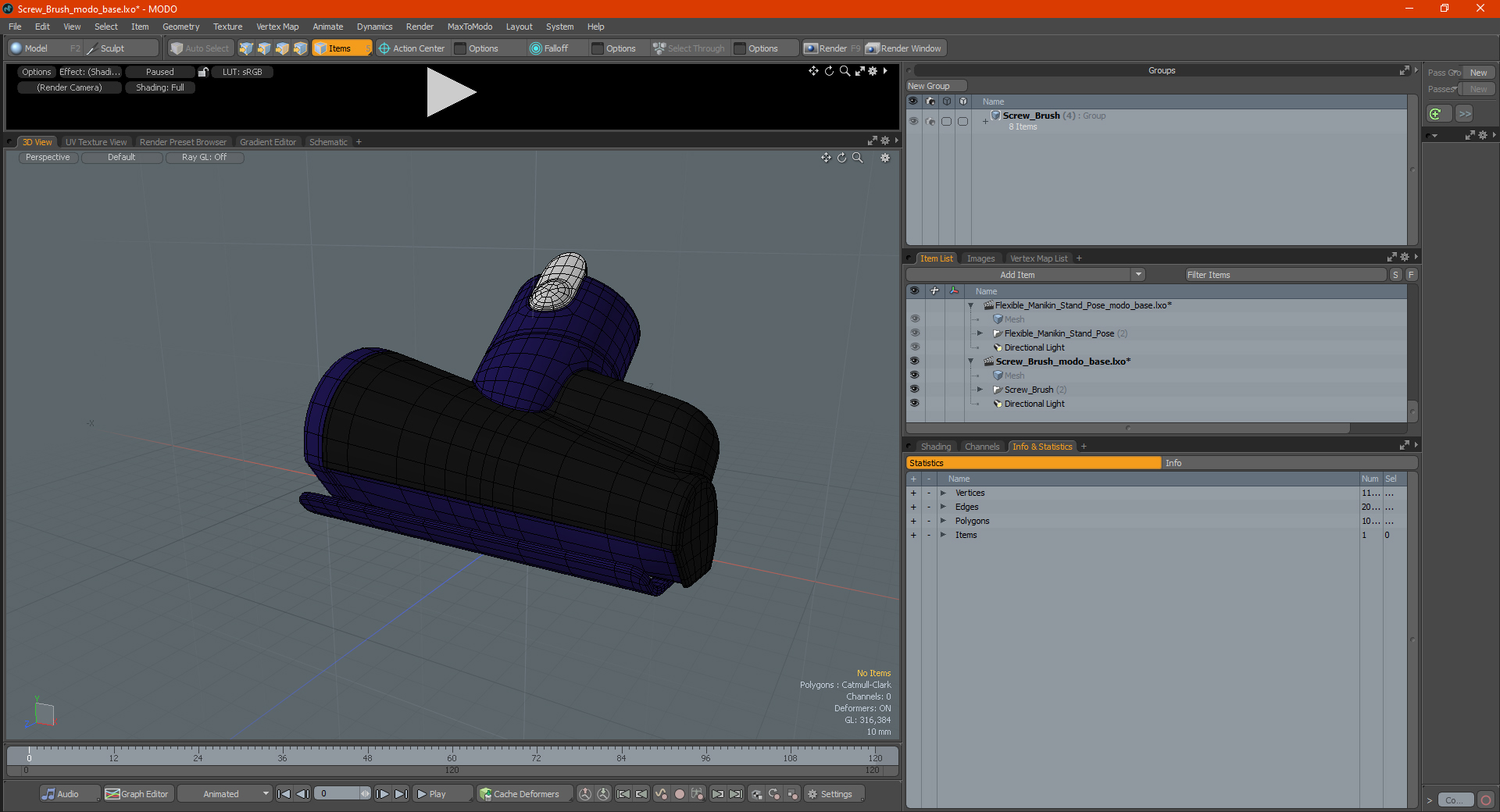Expand Screw_Brush (2) tree item
The height and width of the screenshot is (812, 1500).
(980, 390)
